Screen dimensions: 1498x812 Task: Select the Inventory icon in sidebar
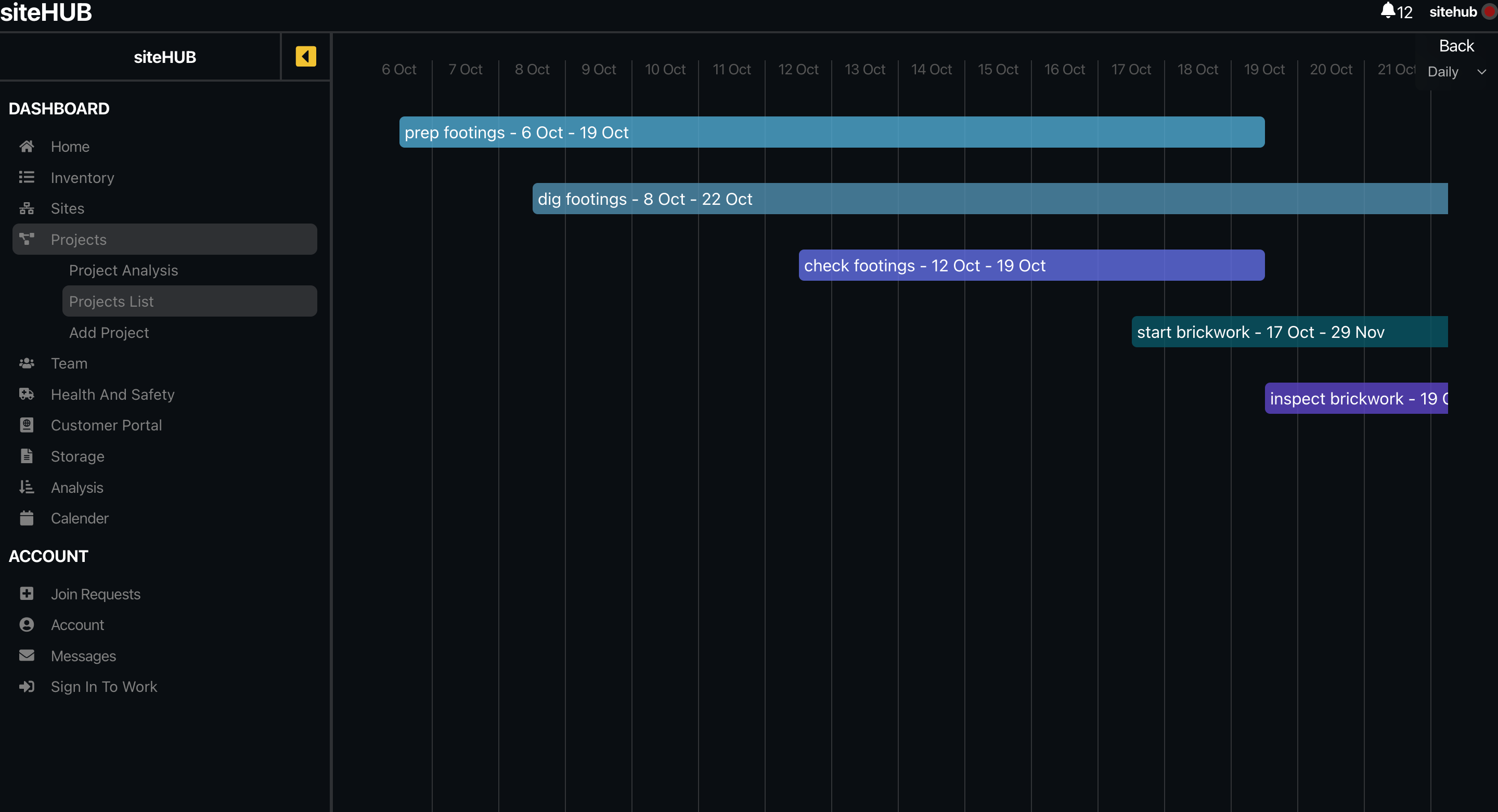[27, 177]
